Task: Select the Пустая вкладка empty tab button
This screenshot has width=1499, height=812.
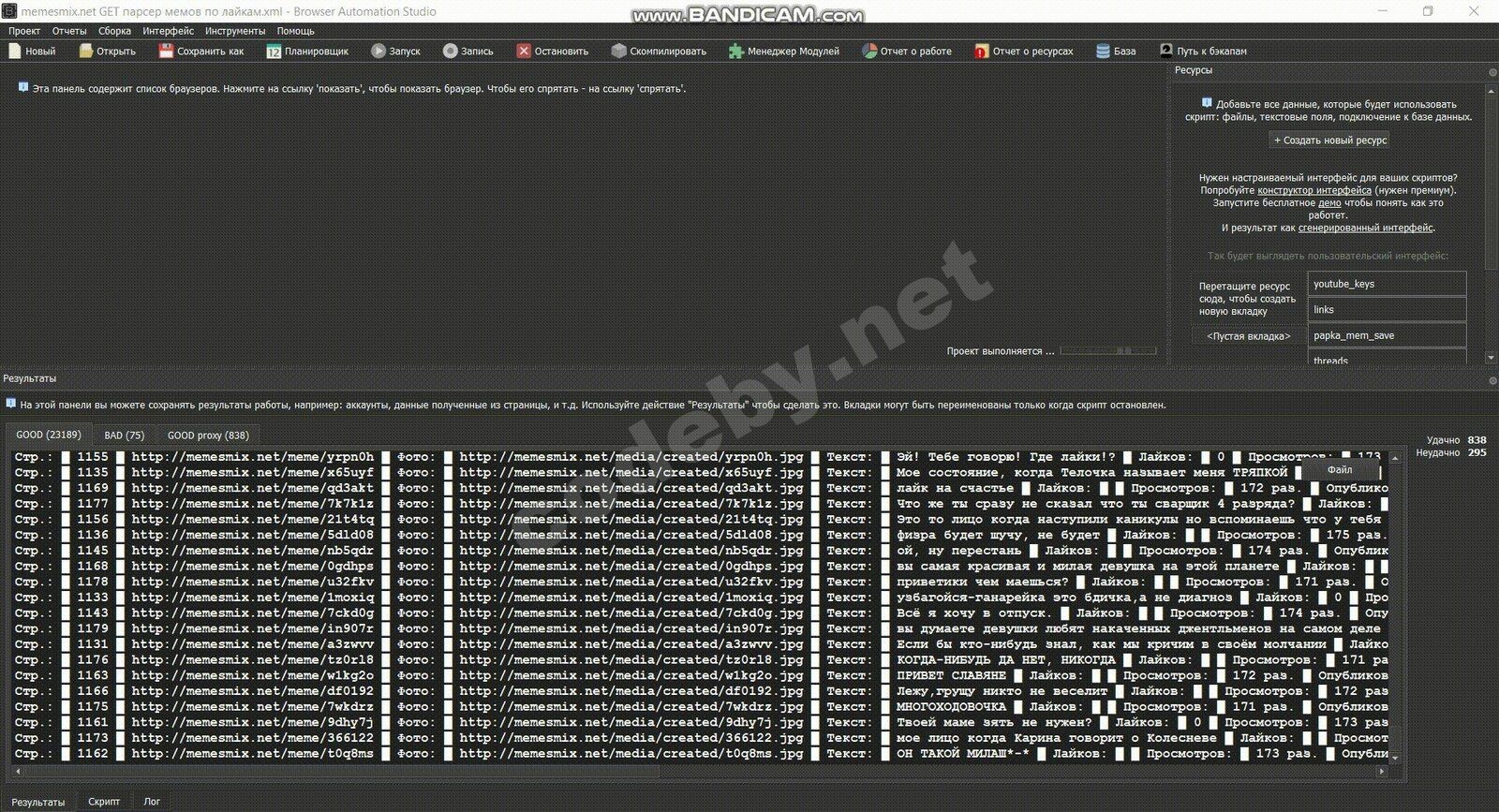Action: coord(1248,336)
